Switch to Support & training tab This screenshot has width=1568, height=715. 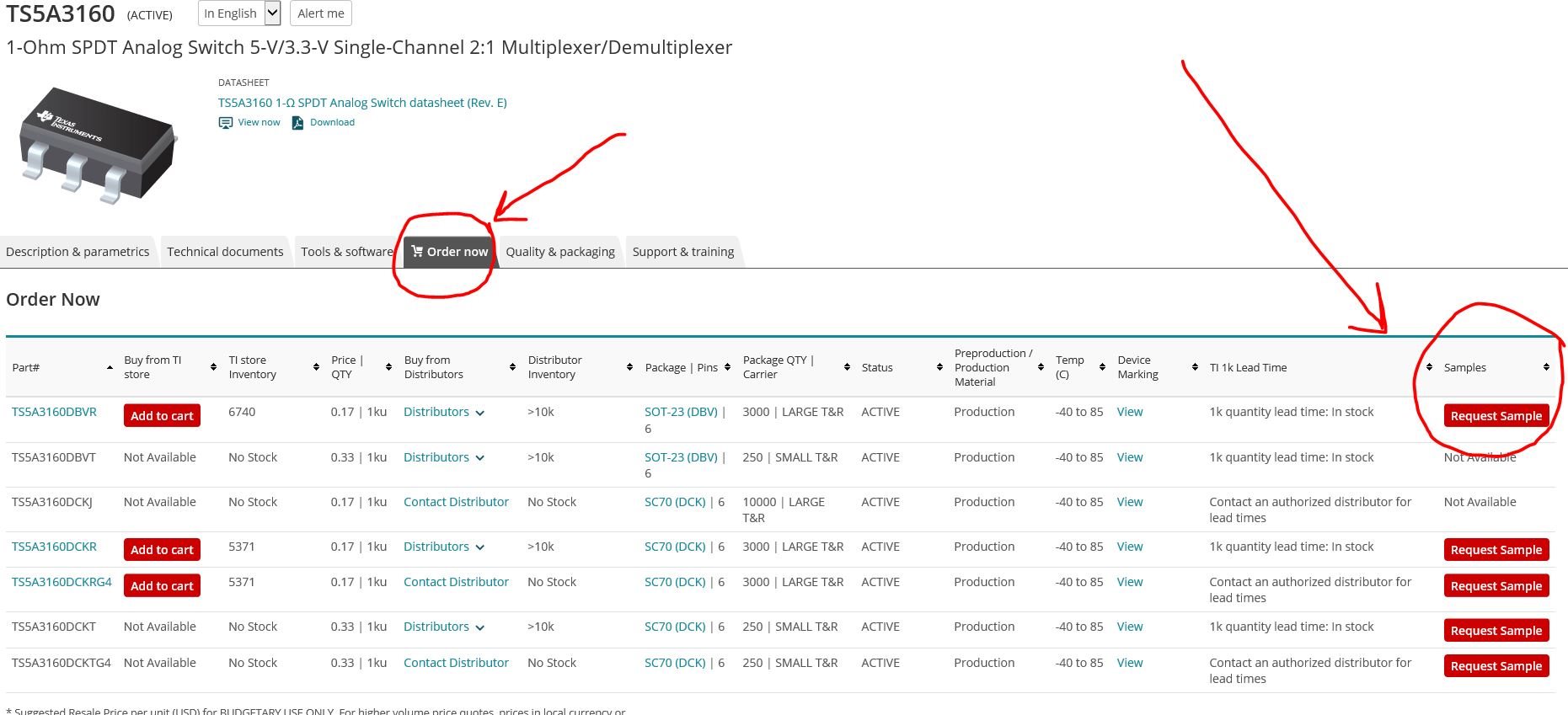click(x=683, y=252)
